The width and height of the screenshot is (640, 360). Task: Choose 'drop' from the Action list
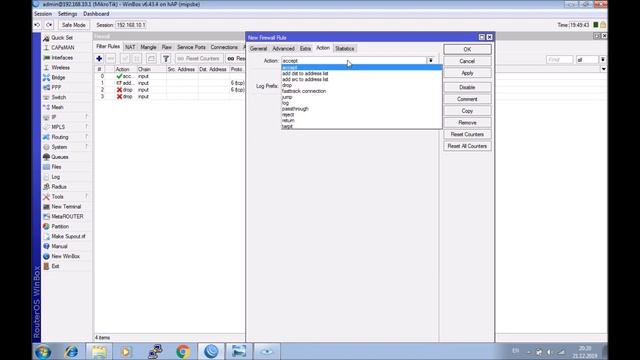287,85
